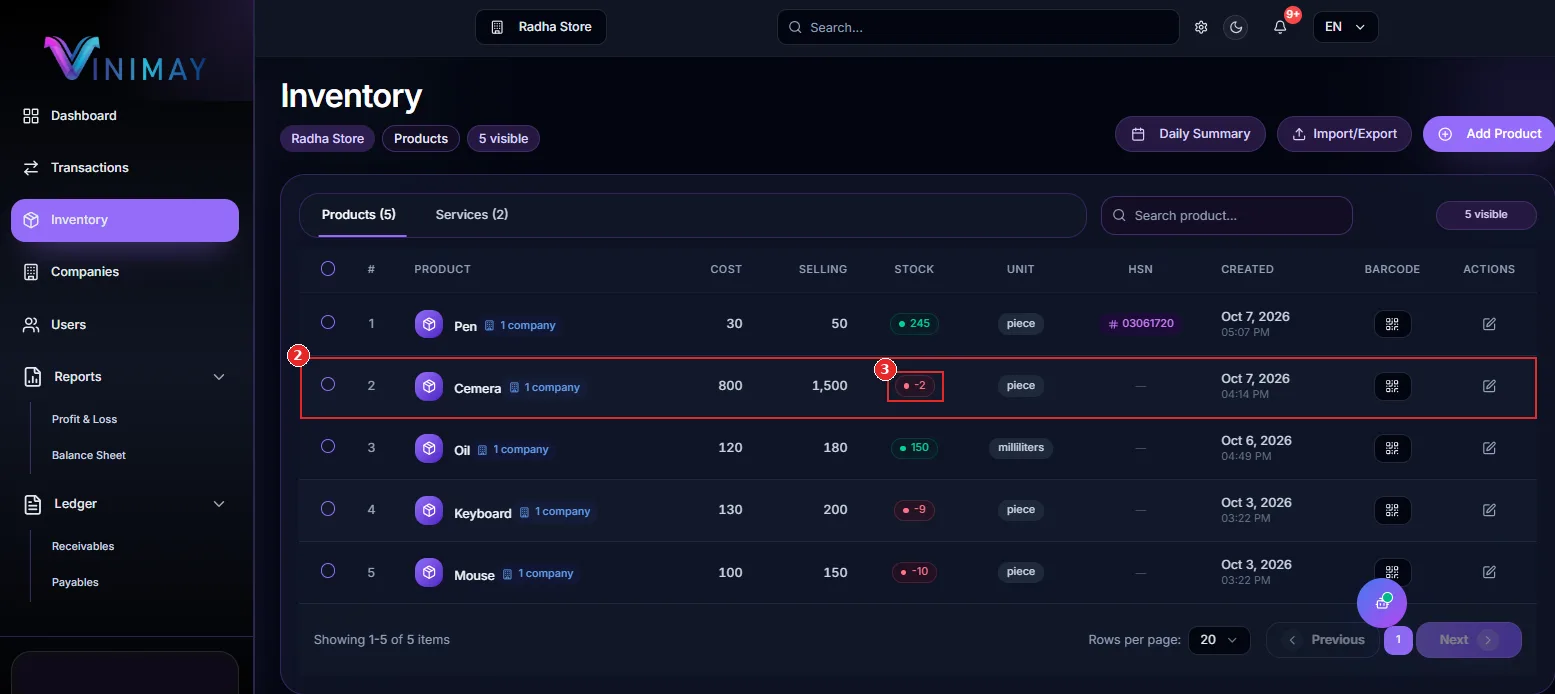Click the Keyboard product cube icon

(x=429, y=511)
